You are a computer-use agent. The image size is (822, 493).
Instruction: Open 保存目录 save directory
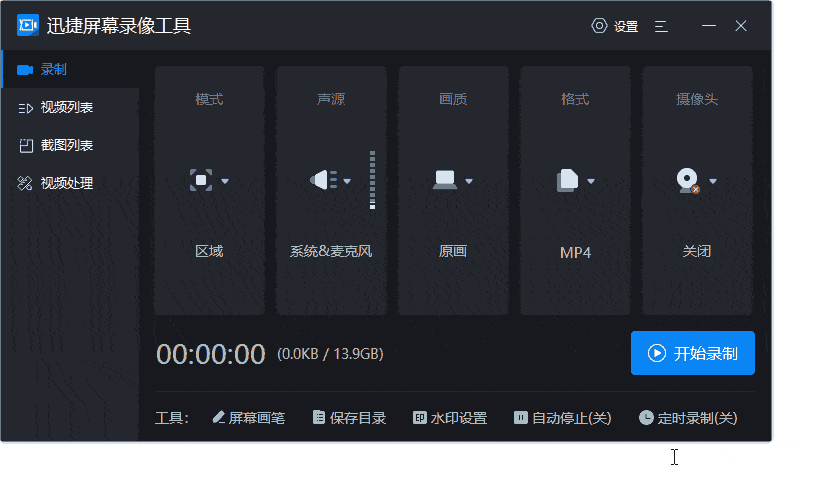coord(349,418)
